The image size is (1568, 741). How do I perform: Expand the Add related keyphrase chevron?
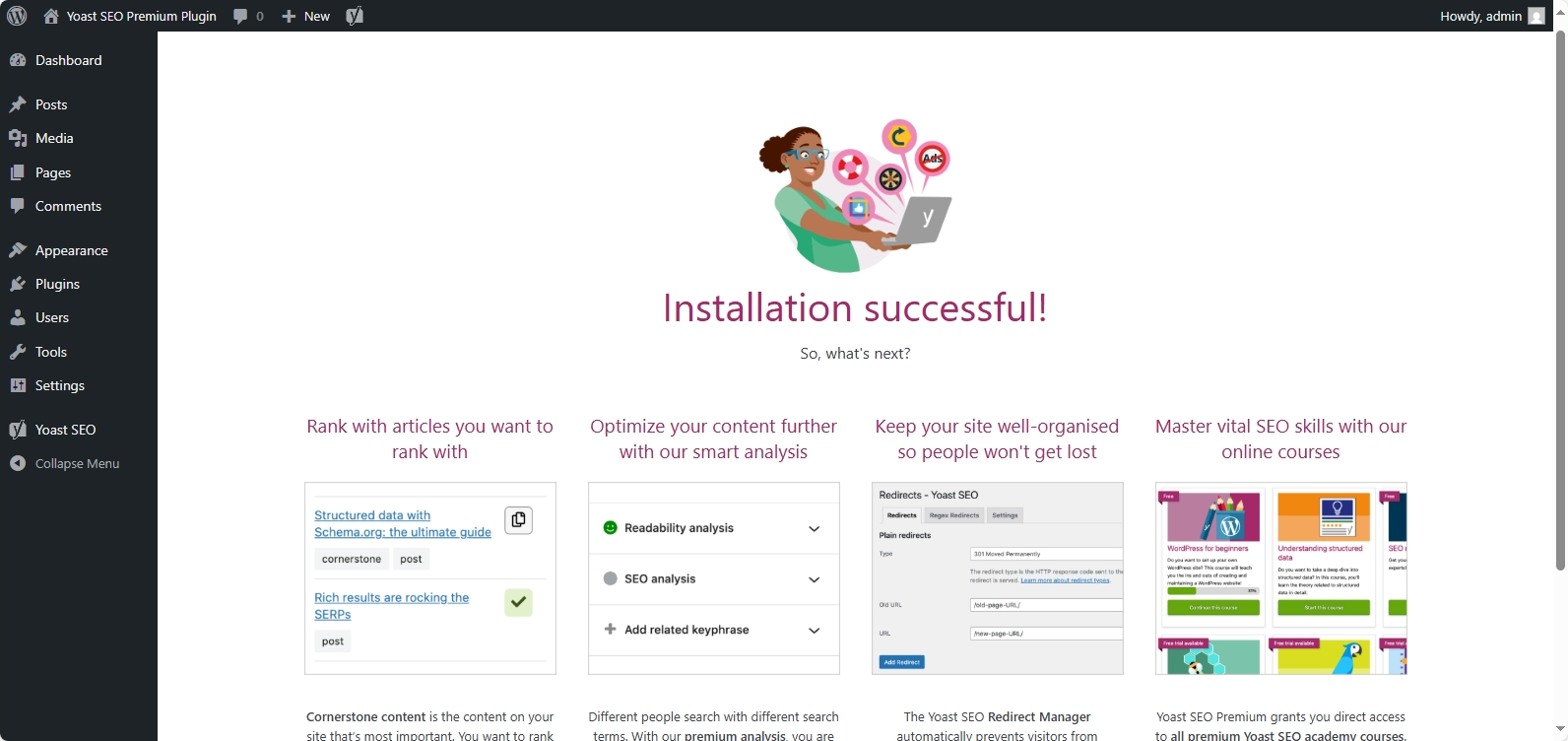pos(814,631)
